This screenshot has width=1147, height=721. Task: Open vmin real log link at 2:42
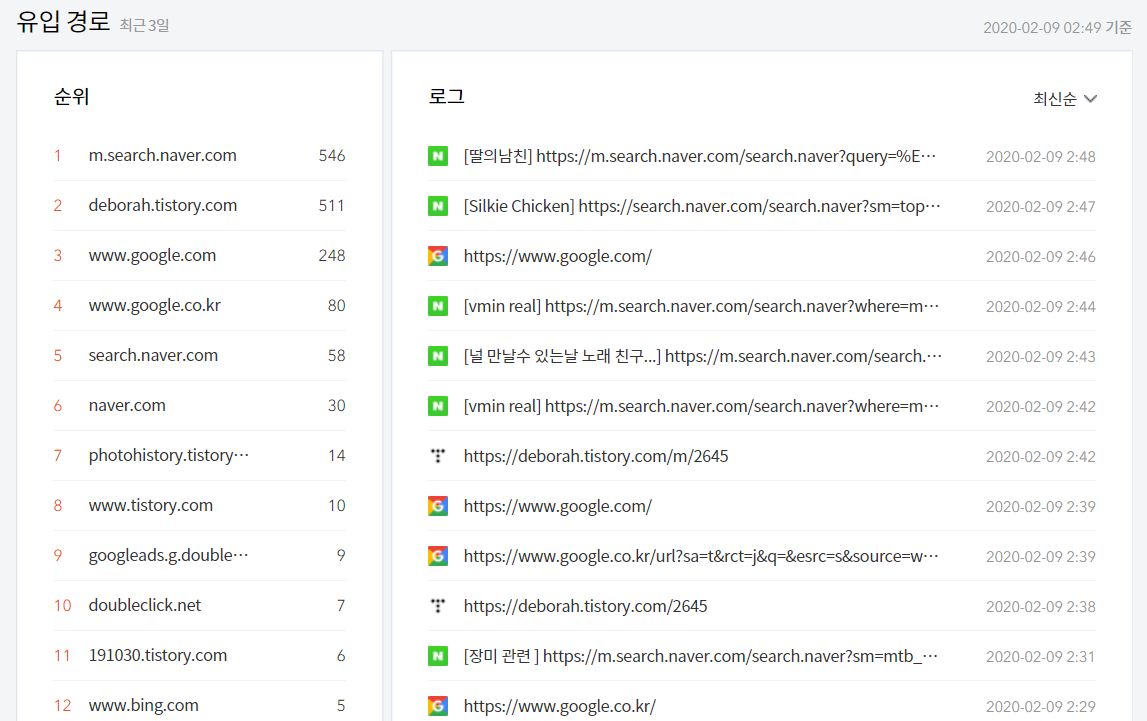click(x=702, y=406)
